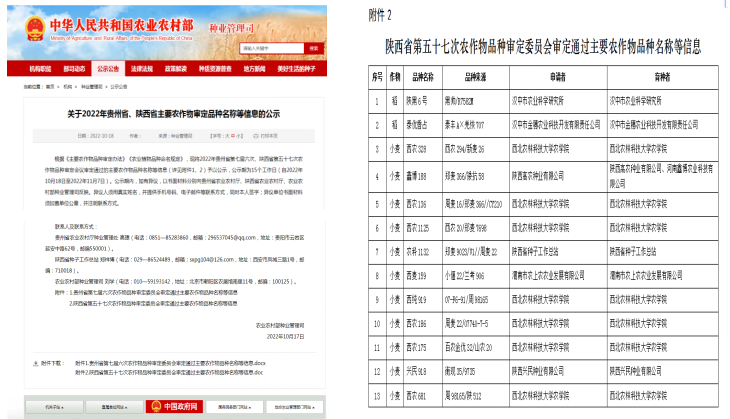Screen dimensions: 730x419
Task: Open the 地方新闻 menu item
Action: [x=254, y=69]
